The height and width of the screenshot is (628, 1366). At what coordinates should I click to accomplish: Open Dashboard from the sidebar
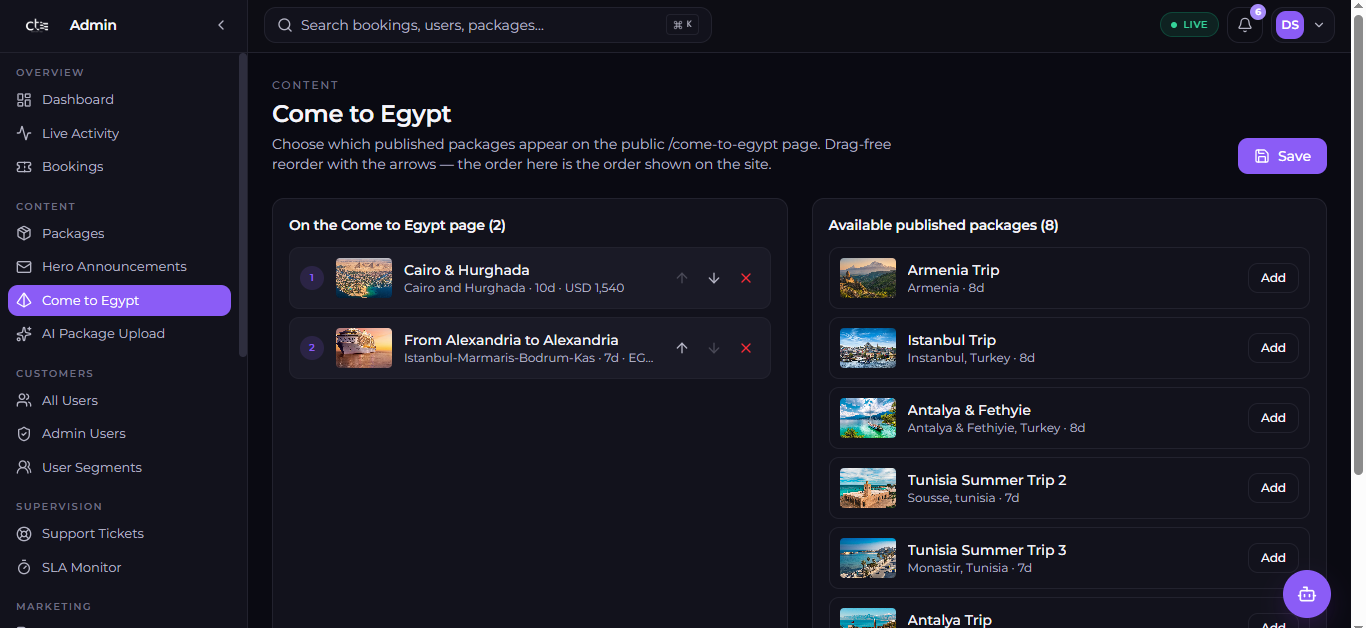(x=119, y=100)
